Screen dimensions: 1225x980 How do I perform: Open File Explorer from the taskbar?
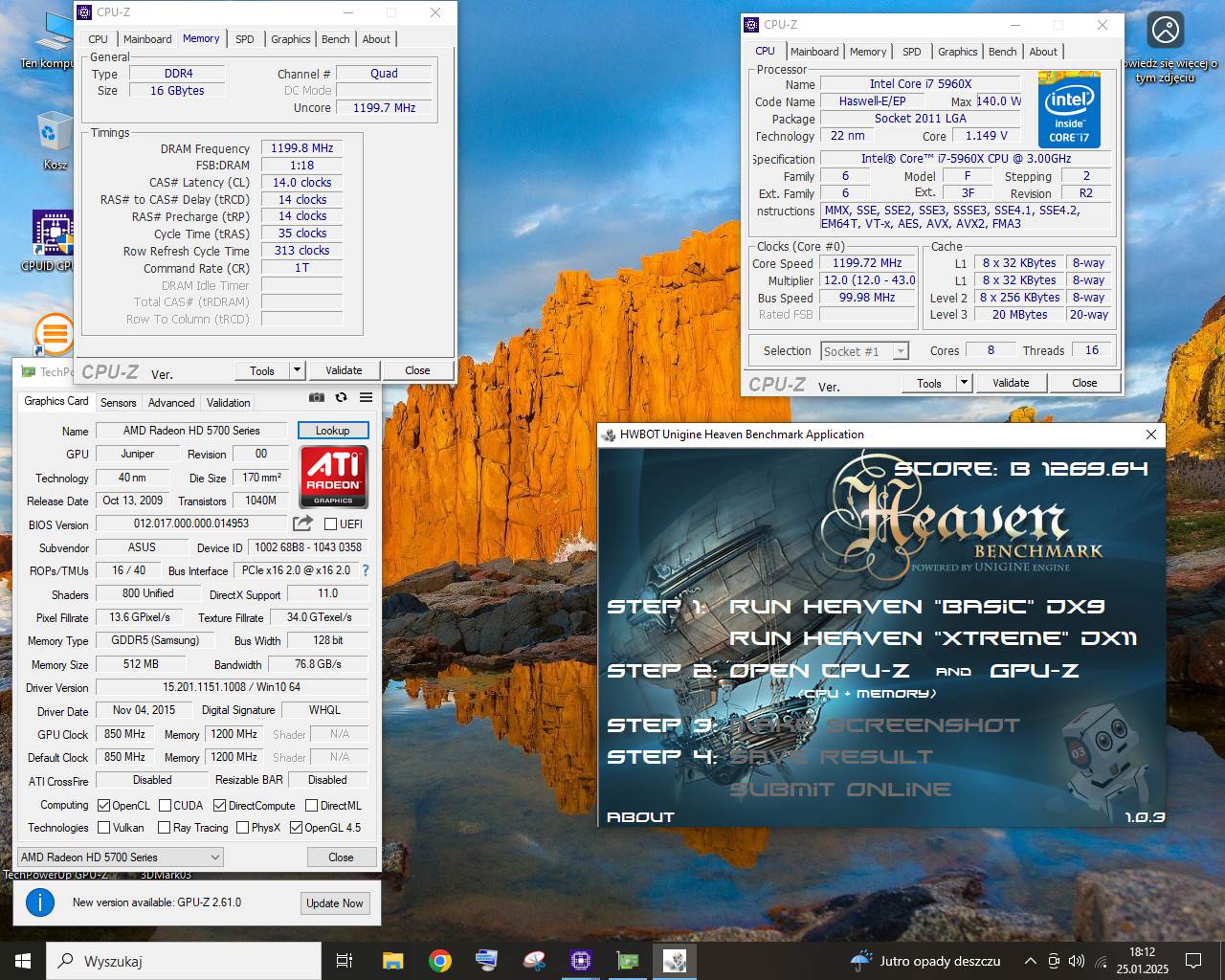pyautogui.click(x=392, y=961)
